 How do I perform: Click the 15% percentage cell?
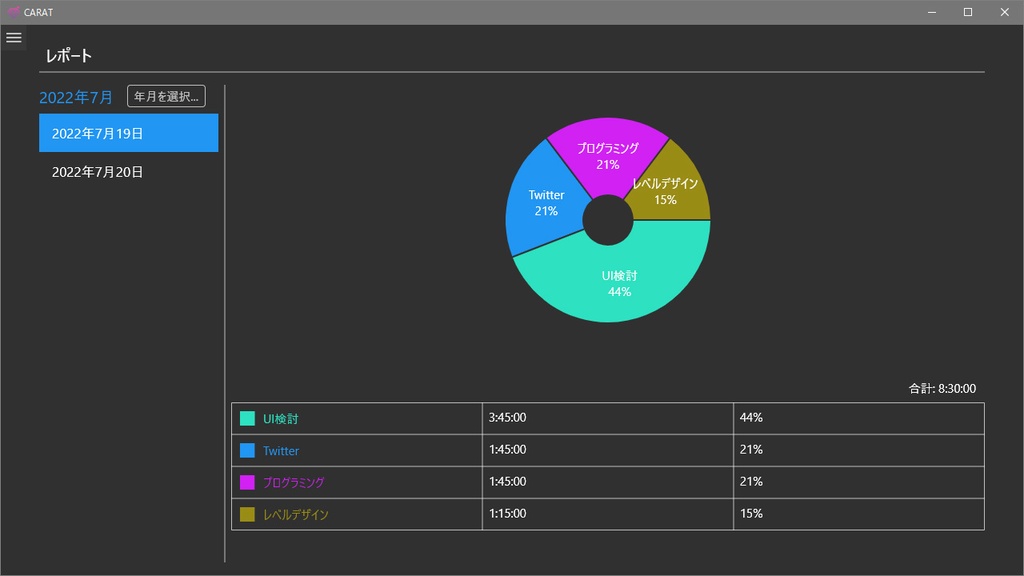tap(859, 514)
